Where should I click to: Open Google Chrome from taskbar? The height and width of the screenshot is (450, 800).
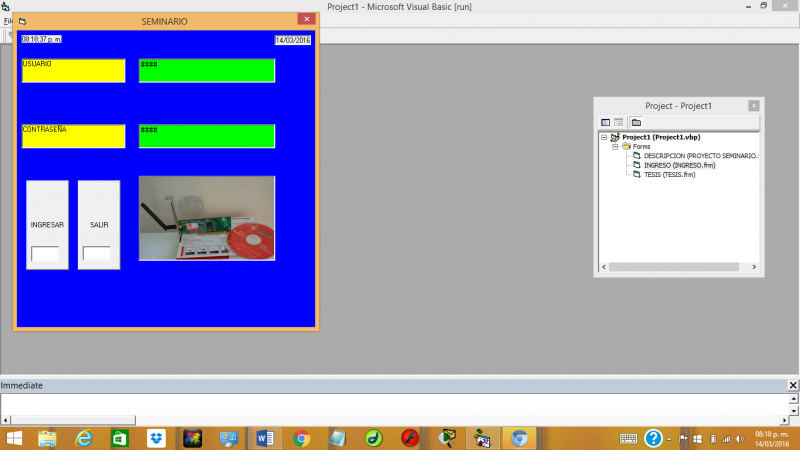click(x=302, y=438)
